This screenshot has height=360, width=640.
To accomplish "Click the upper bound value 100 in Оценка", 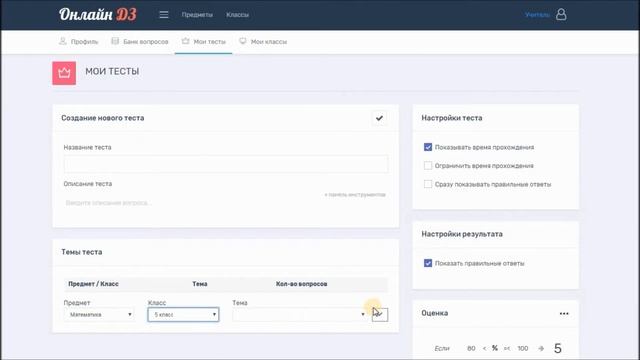I will [523, 348].
